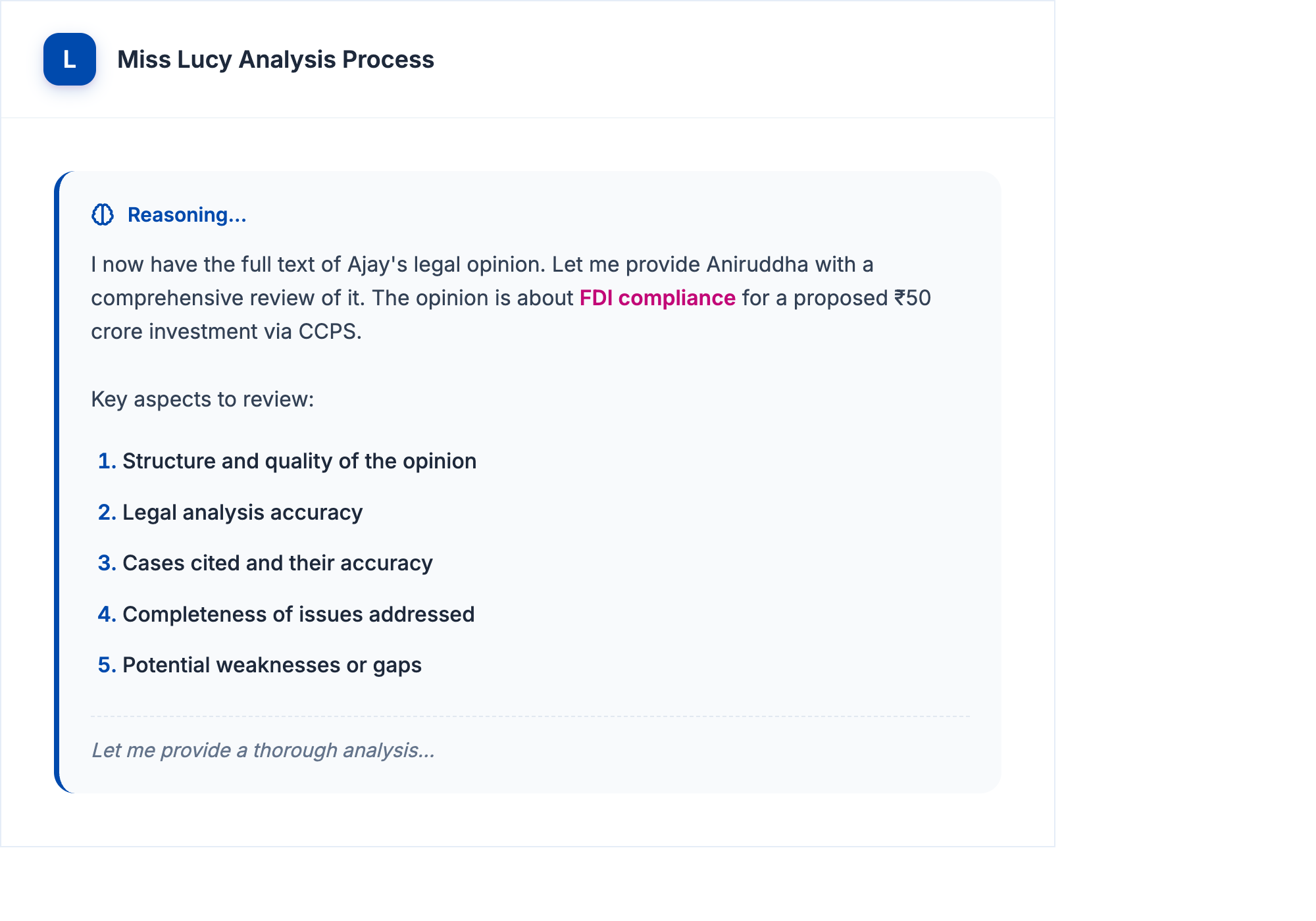Select the Legal analysis accuracy item
Screen dimensions: 1316x921
pos(243,512)
